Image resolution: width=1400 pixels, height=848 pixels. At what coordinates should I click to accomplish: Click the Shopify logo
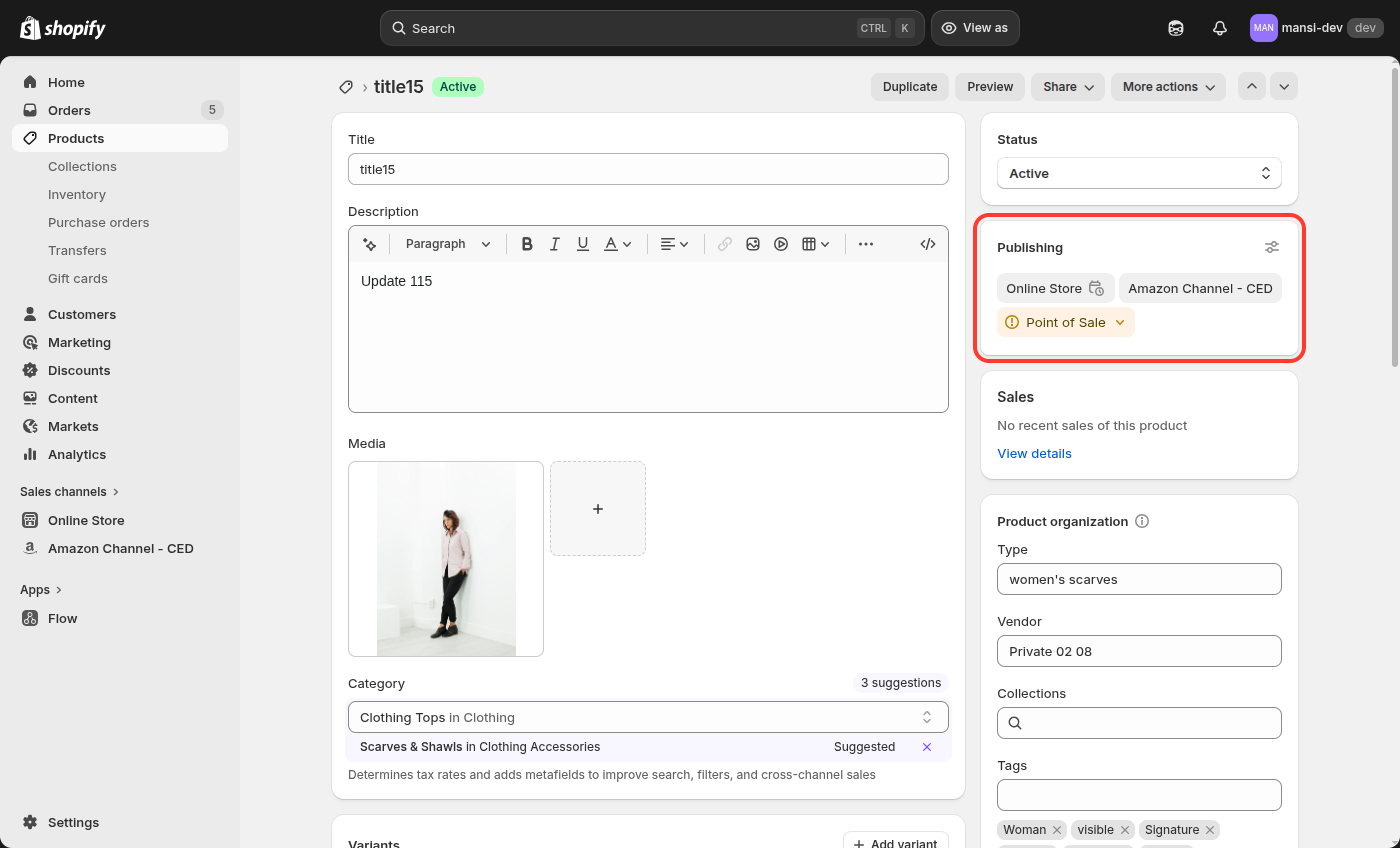[x=62, y=28]
